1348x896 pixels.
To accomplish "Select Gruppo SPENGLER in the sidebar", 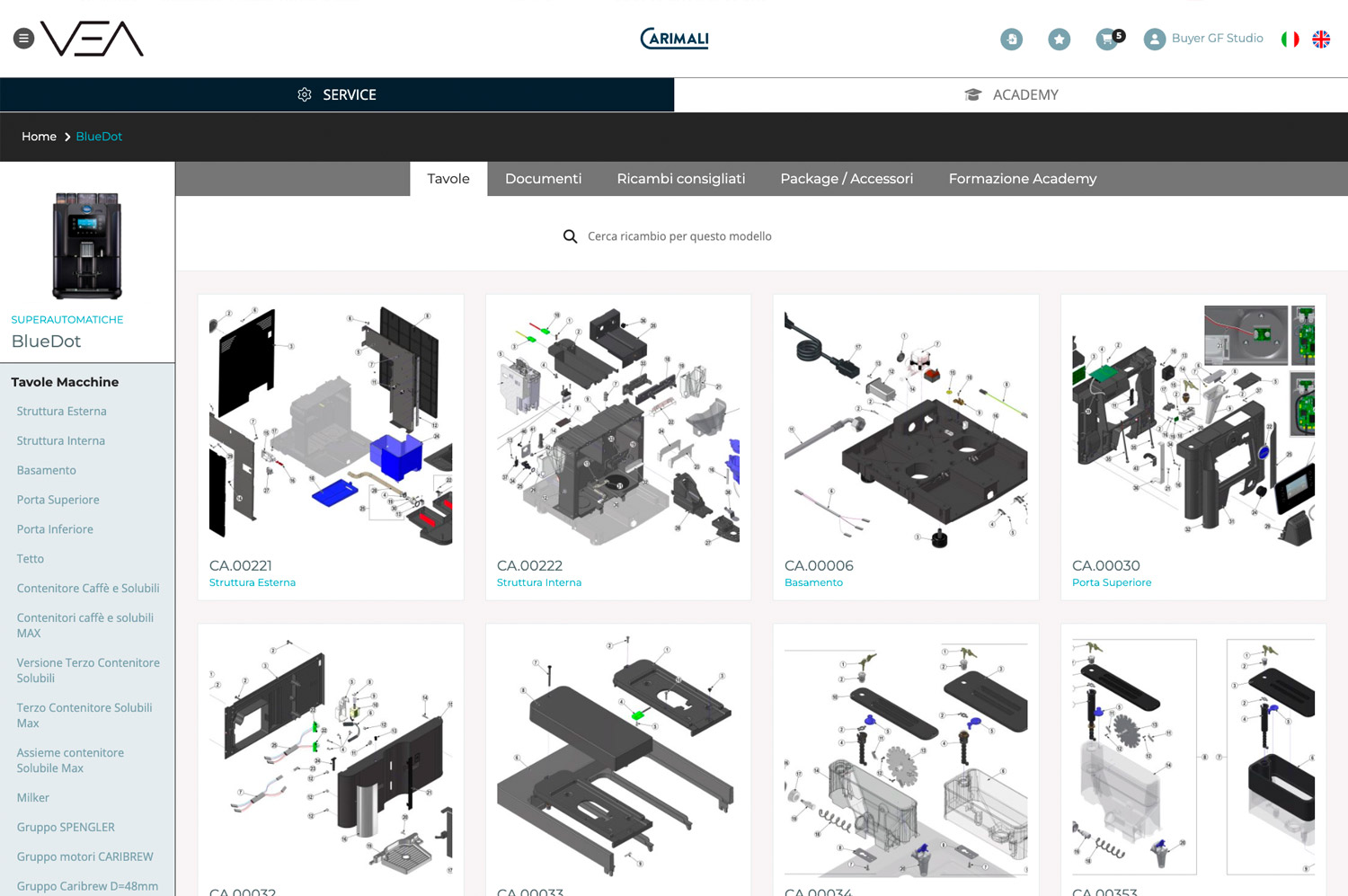I will [66, 827].
